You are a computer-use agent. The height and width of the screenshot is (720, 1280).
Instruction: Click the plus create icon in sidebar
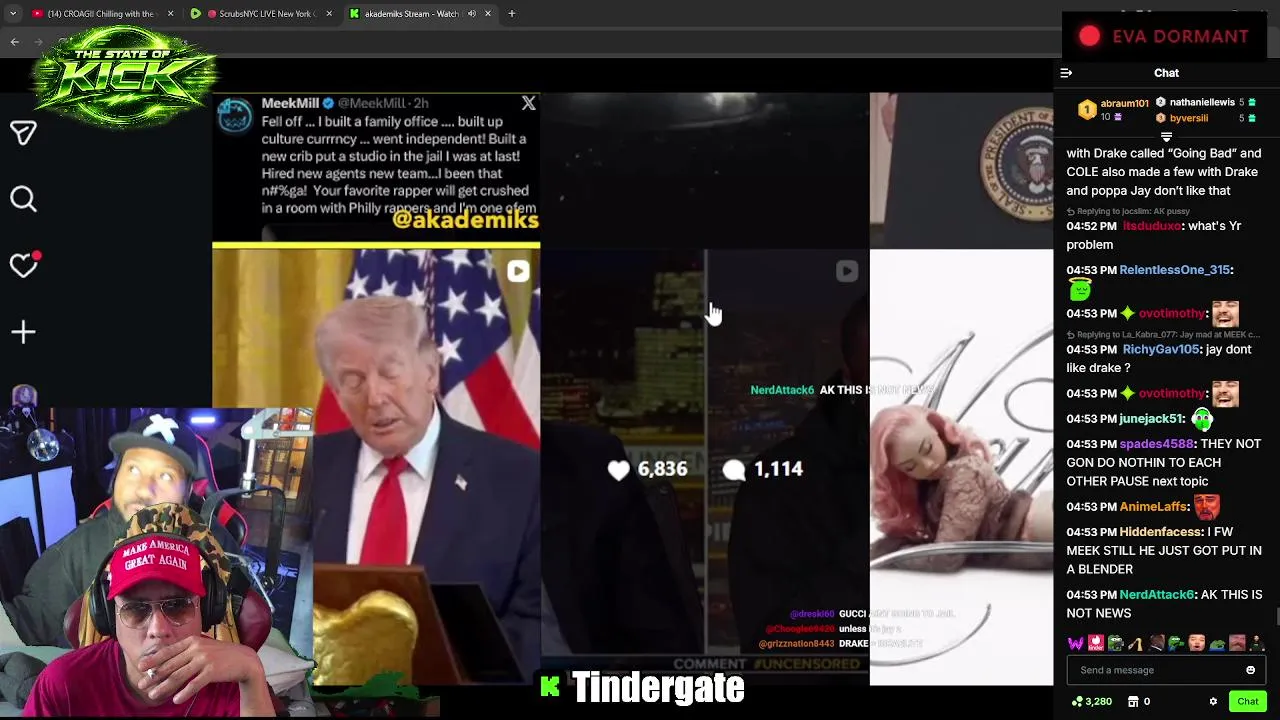coord(23,332)
